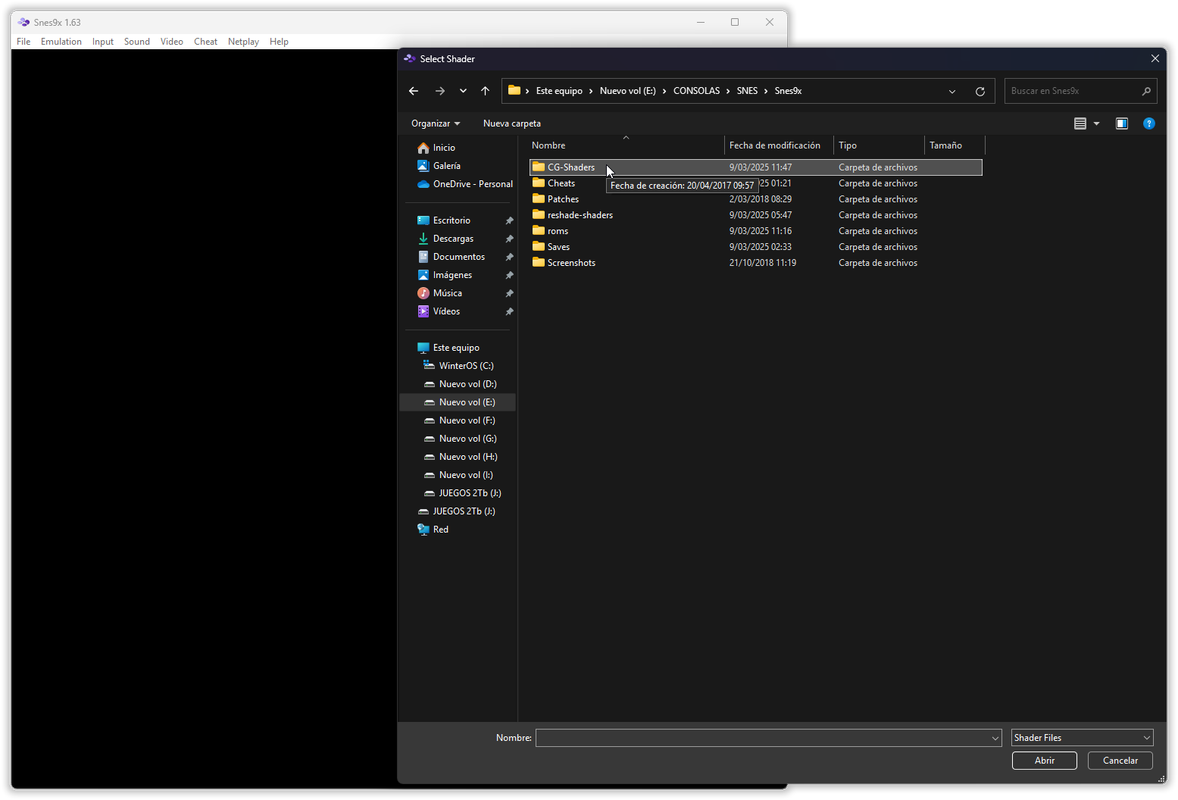1178x800 pixels.
Task: Go up one folder level arrow
Action: pyautogui.click(x=485, y=91)
